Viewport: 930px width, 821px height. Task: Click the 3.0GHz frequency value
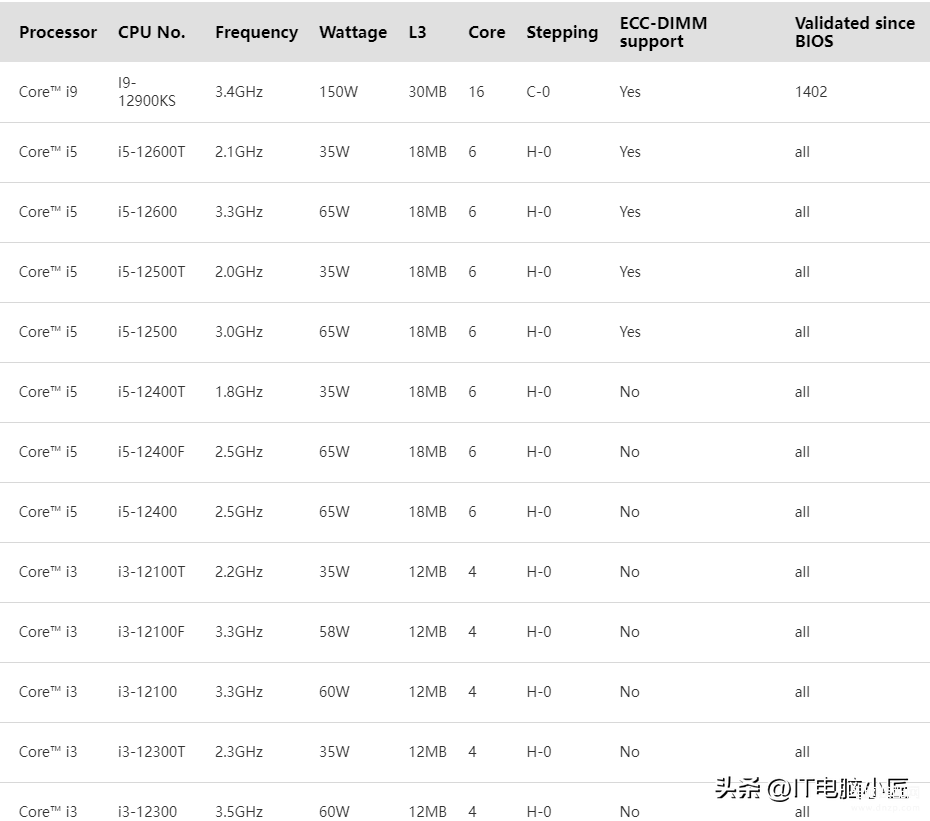(x=238, y=332)
